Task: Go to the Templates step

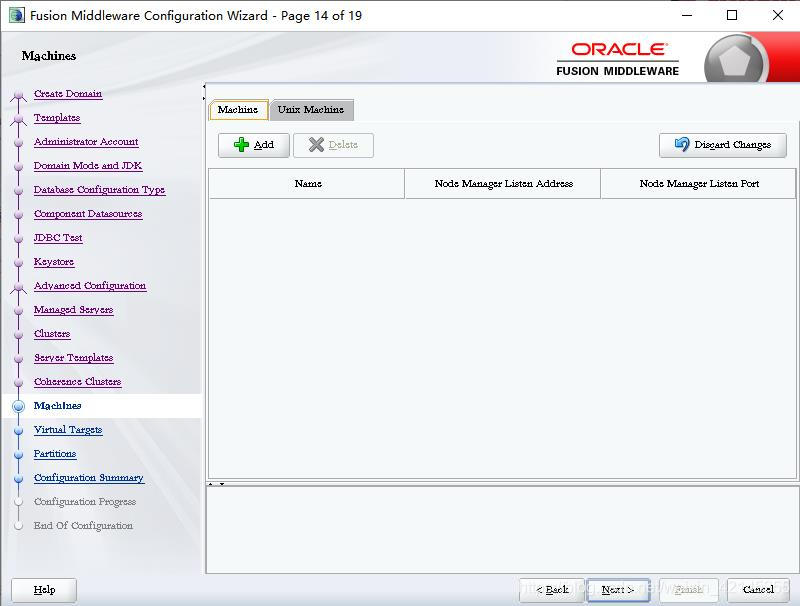Action: coord(57,118)
